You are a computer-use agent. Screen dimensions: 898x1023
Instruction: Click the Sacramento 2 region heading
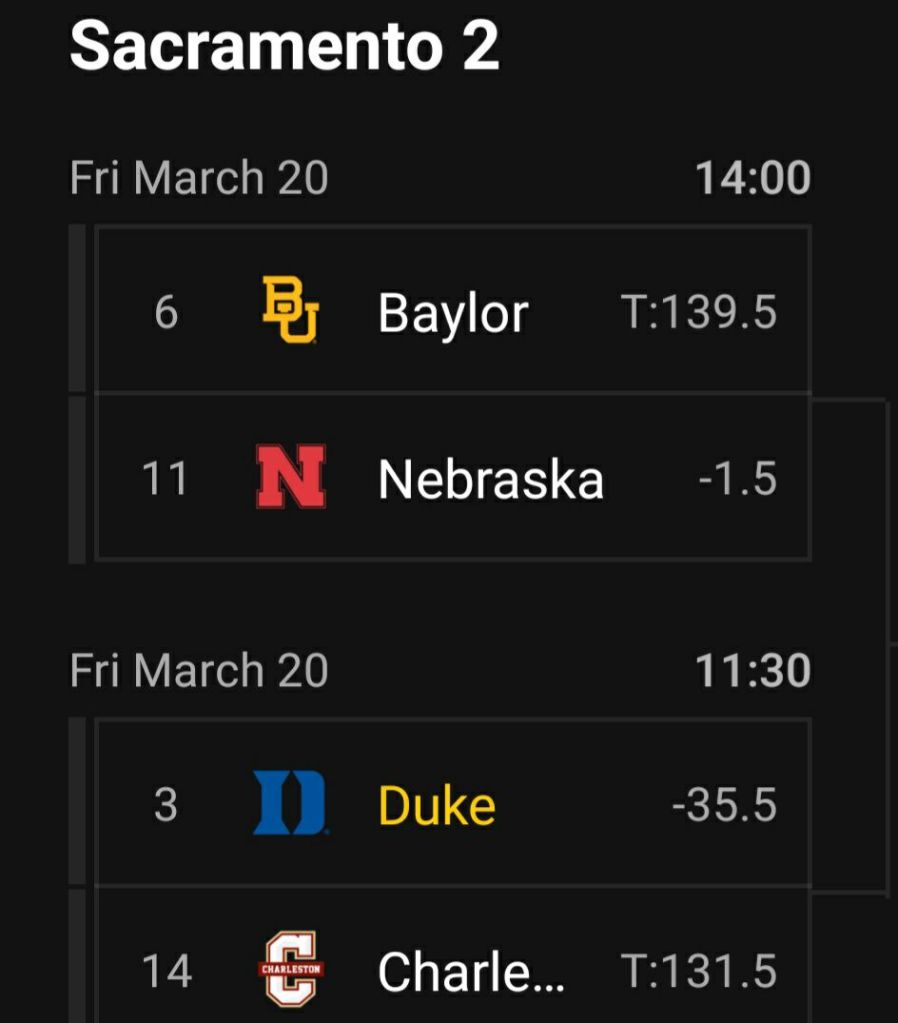coord(284,46)
